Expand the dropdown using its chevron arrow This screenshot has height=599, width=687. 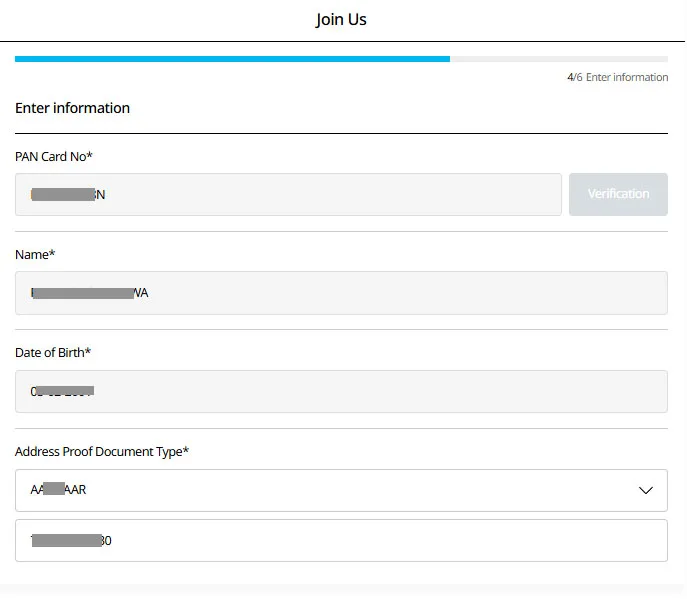pos(646,490)
